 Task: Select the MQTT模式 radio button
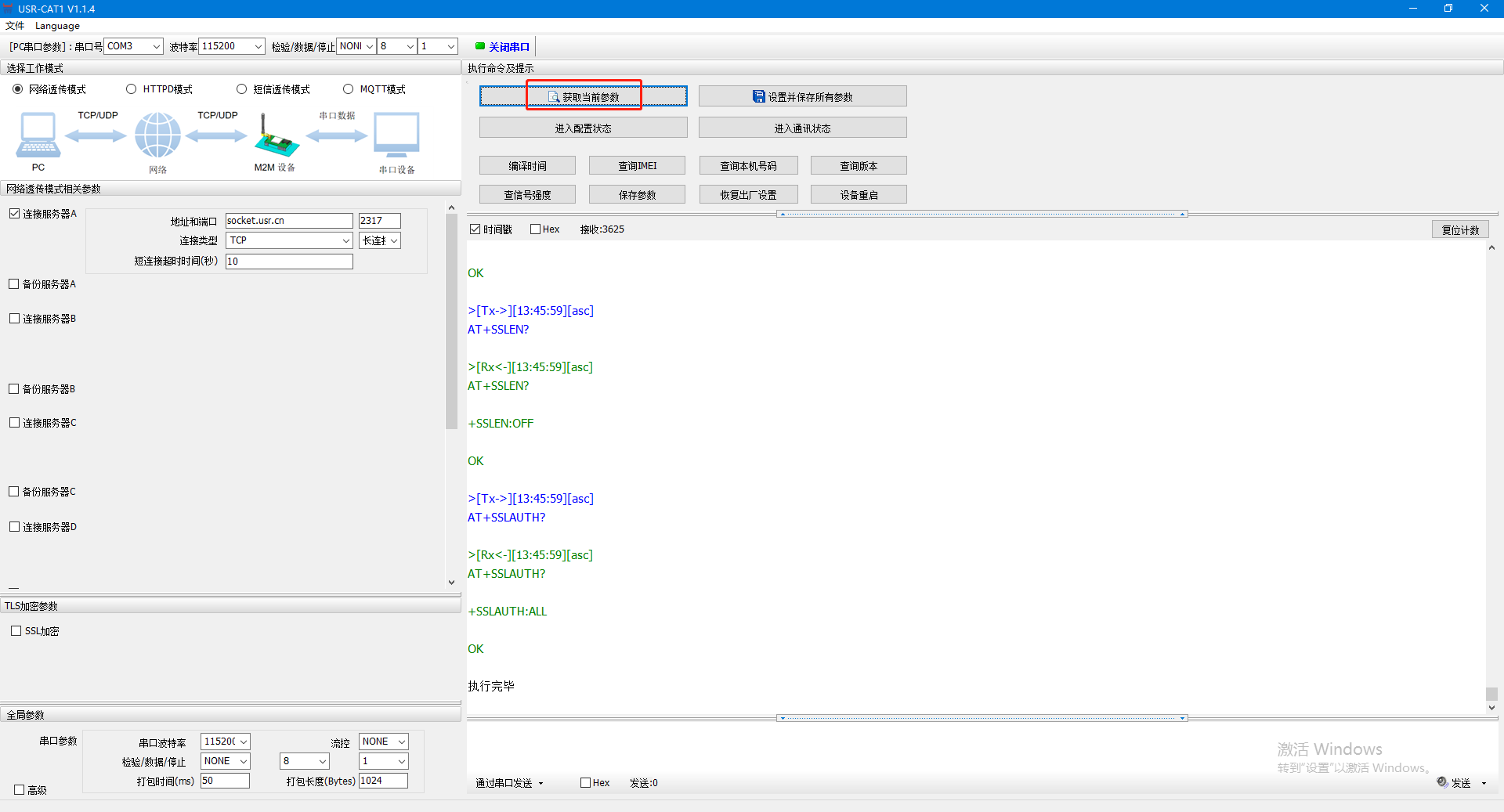click(x=349, y=89)
